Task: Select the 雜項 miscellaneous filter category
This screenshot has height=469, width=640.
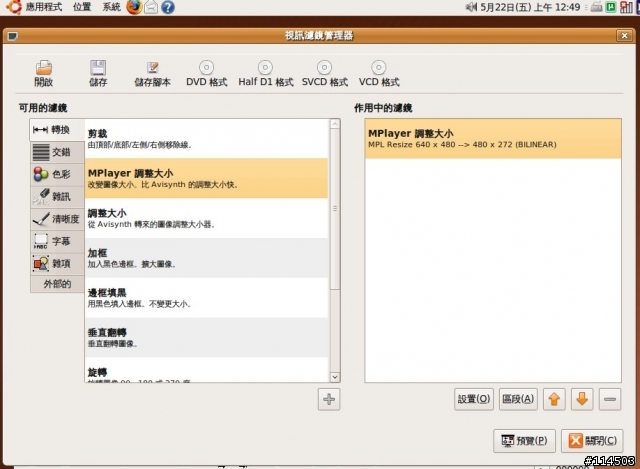Action: click(57, 264)
